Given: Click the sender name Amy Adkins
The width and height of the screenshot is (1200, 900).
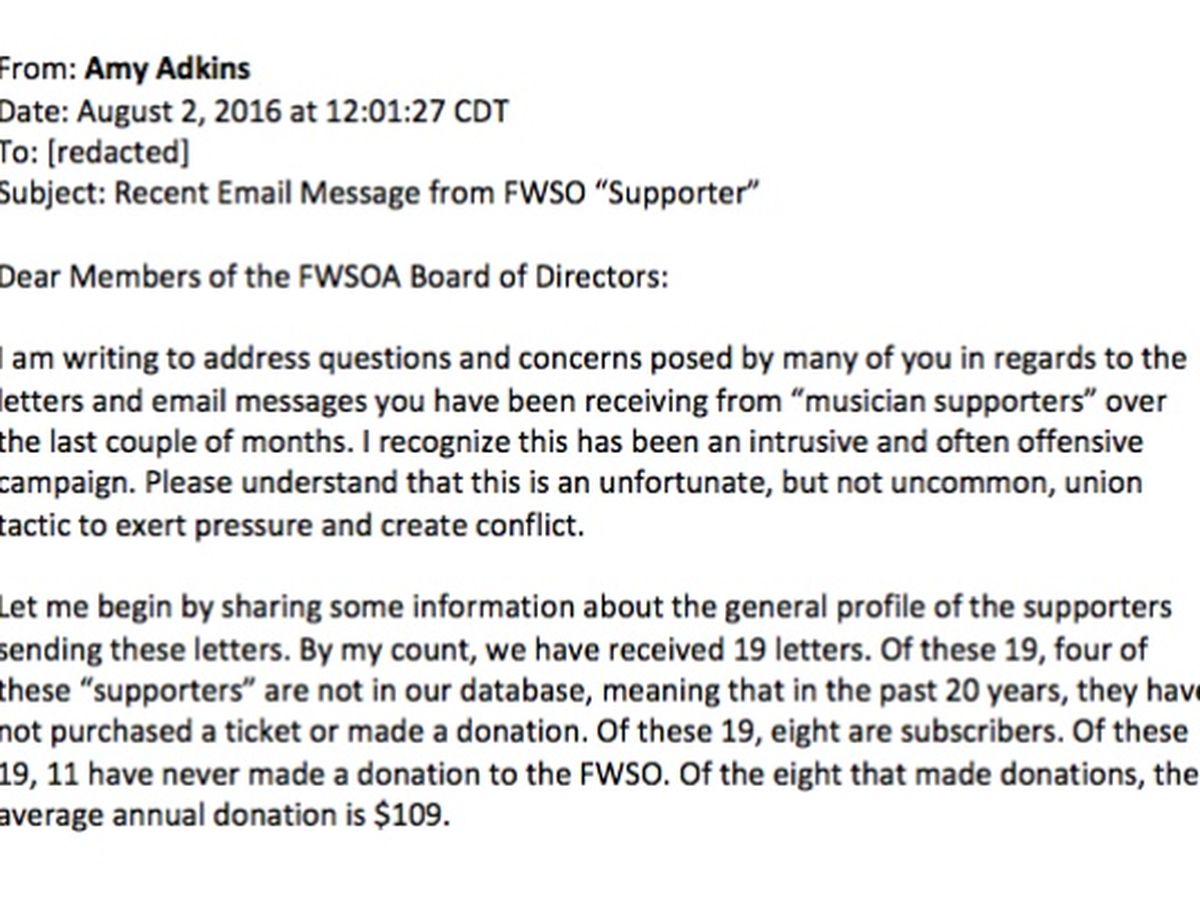Looking at the screenshot, I should 167,69.
